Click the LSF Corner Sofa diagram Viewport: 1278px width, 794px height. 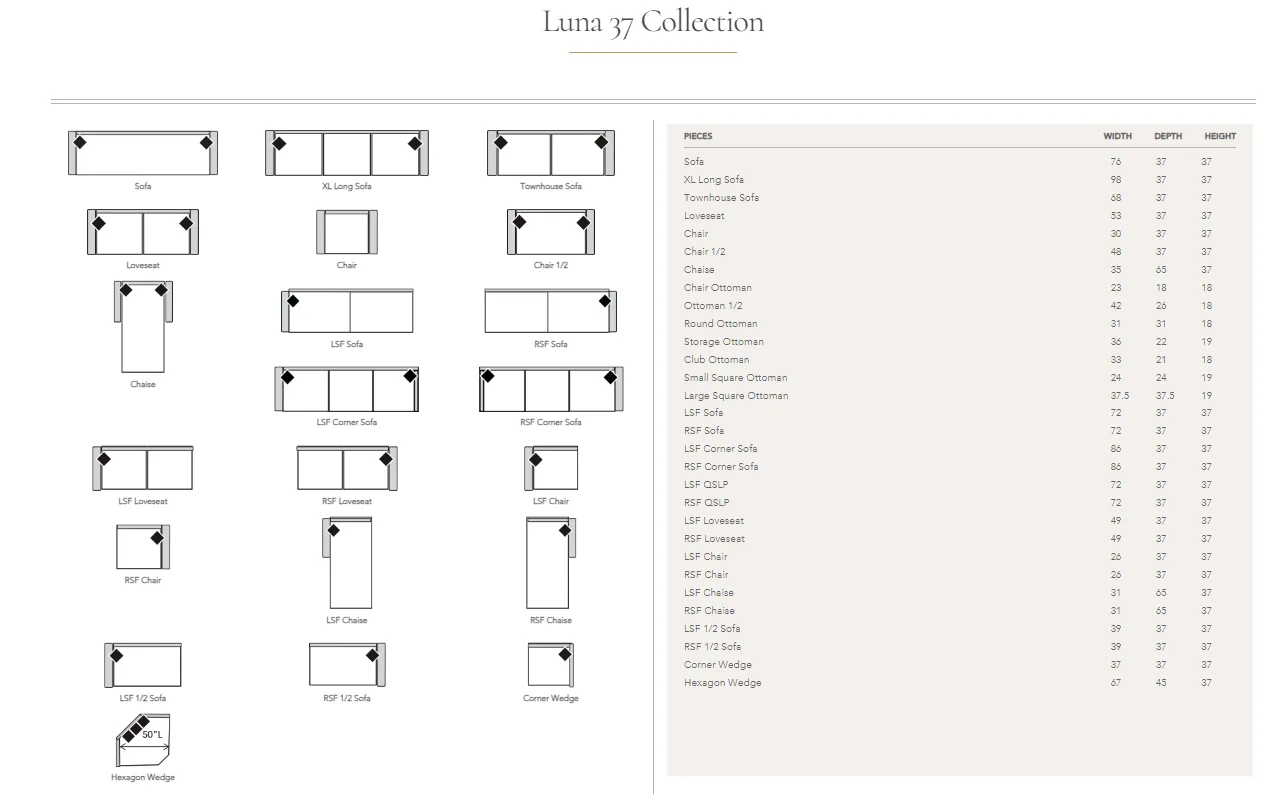click(x=347, y=389)
